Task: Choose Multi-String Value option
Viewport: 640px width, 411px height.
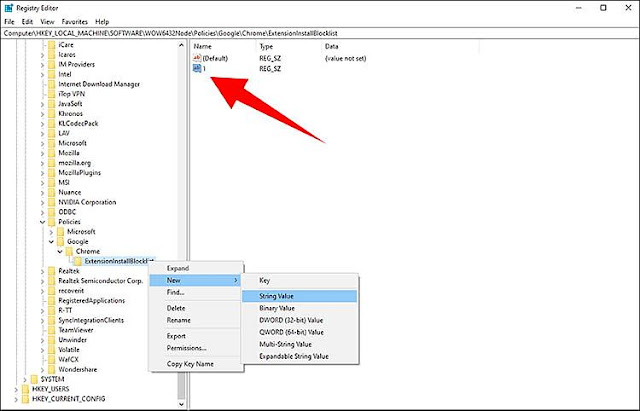Action: [299, 344]
